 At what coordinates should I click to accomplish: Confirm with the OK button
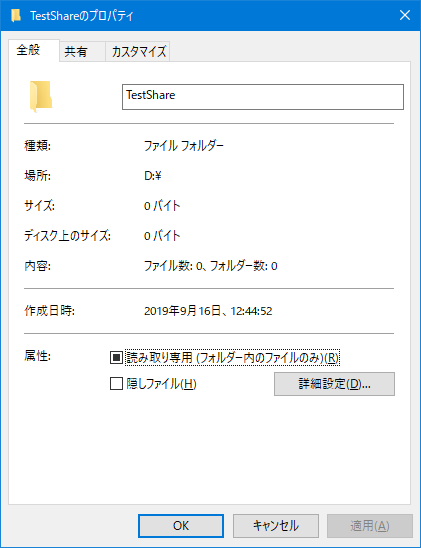tap(181, 526)
